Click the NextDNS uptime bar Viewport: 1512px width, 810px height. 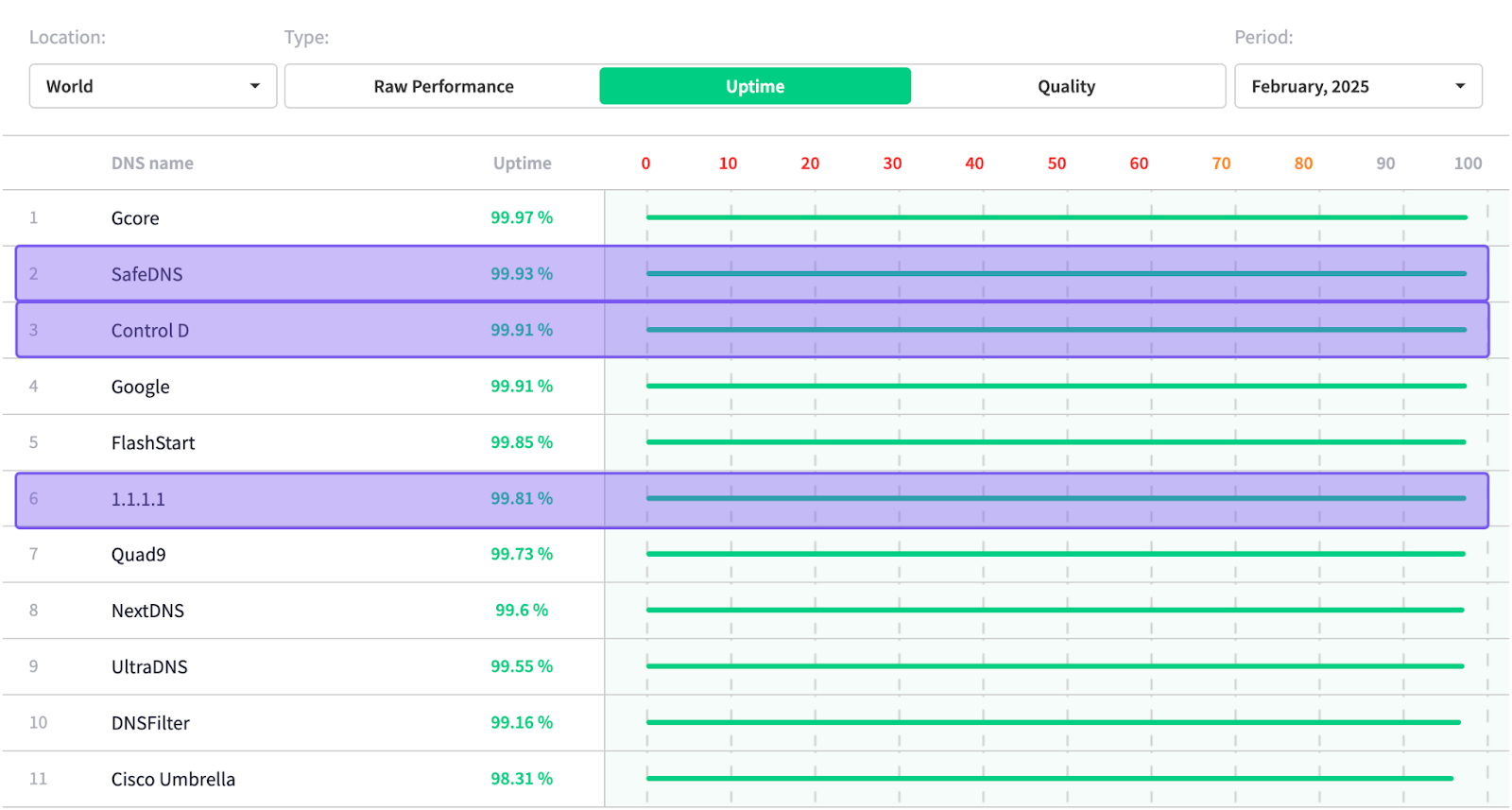pos(1056,610)
